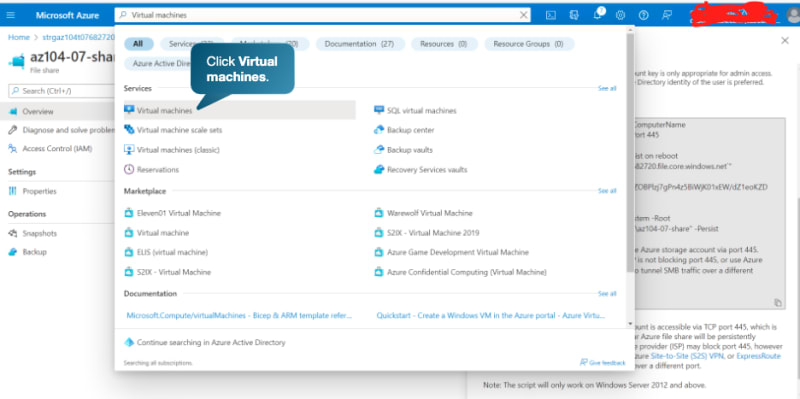Open Diagnose and solve problems item

pos(68,130)
